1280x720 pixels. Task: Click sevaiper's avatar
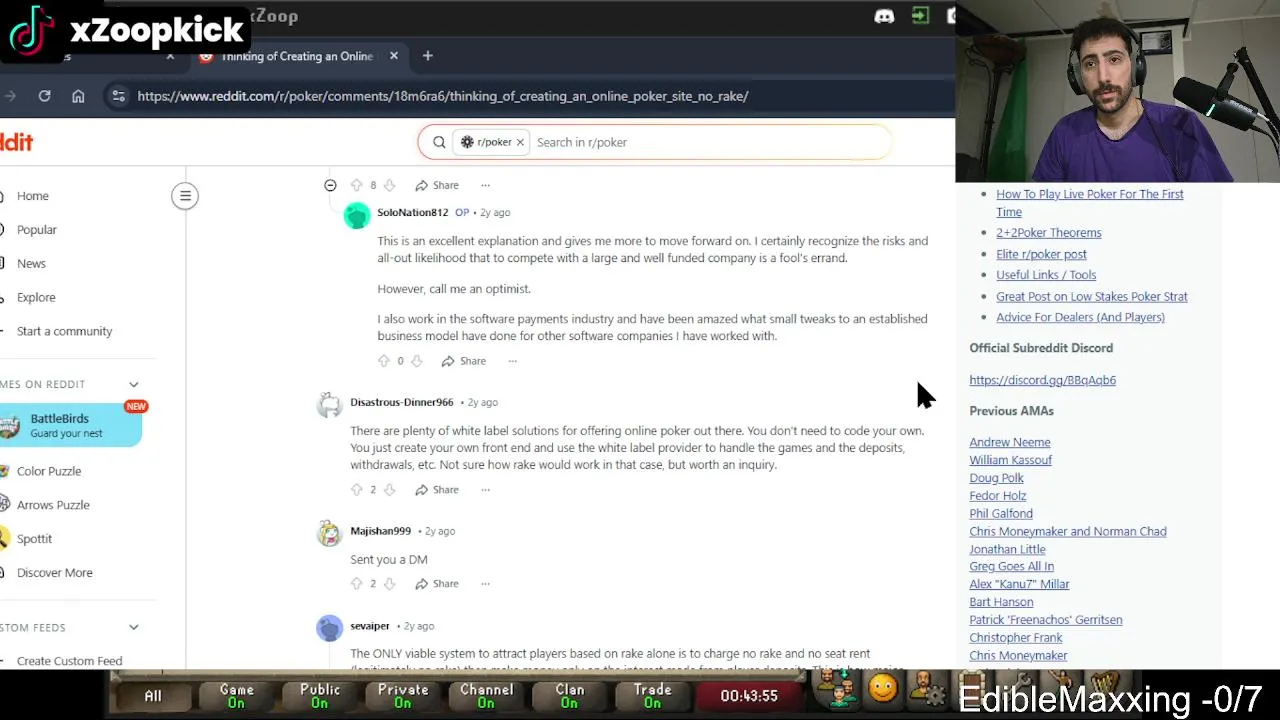click(329, 627)
